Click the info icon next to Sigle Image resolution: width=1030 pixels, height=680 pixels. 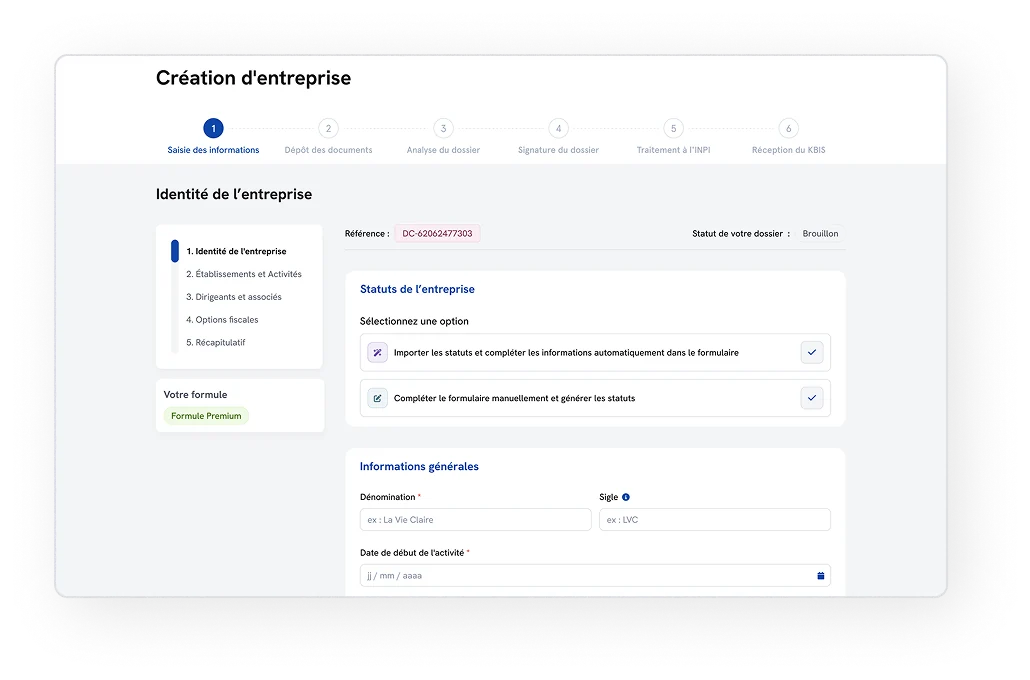pos(625,497)
